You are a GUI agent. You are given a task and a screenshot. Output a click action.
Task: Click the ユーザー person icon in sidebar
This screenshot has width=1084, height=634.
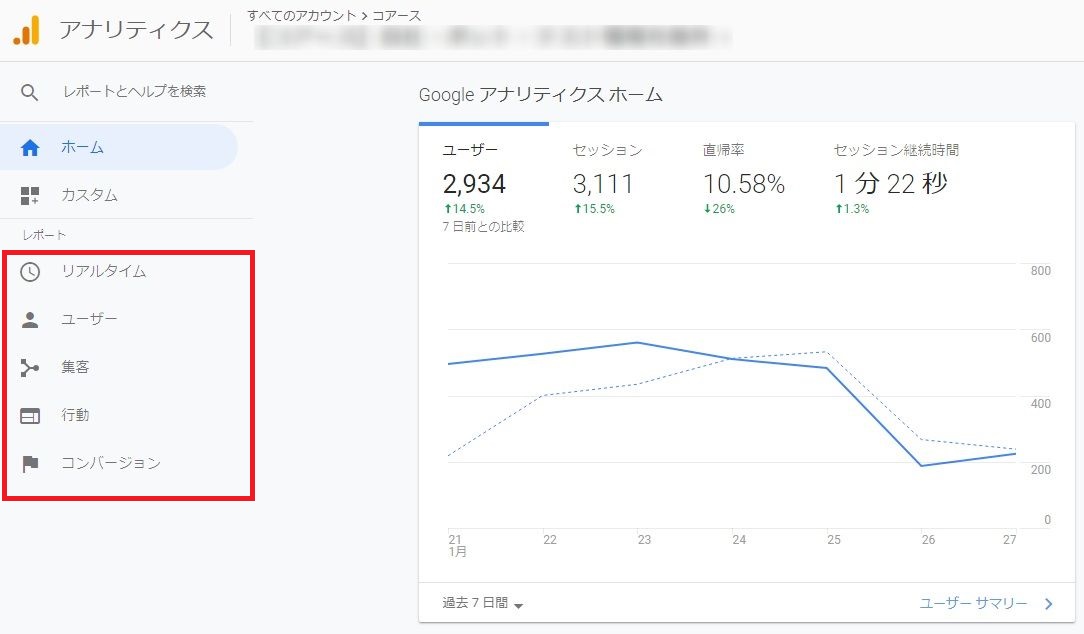(30, 319)
